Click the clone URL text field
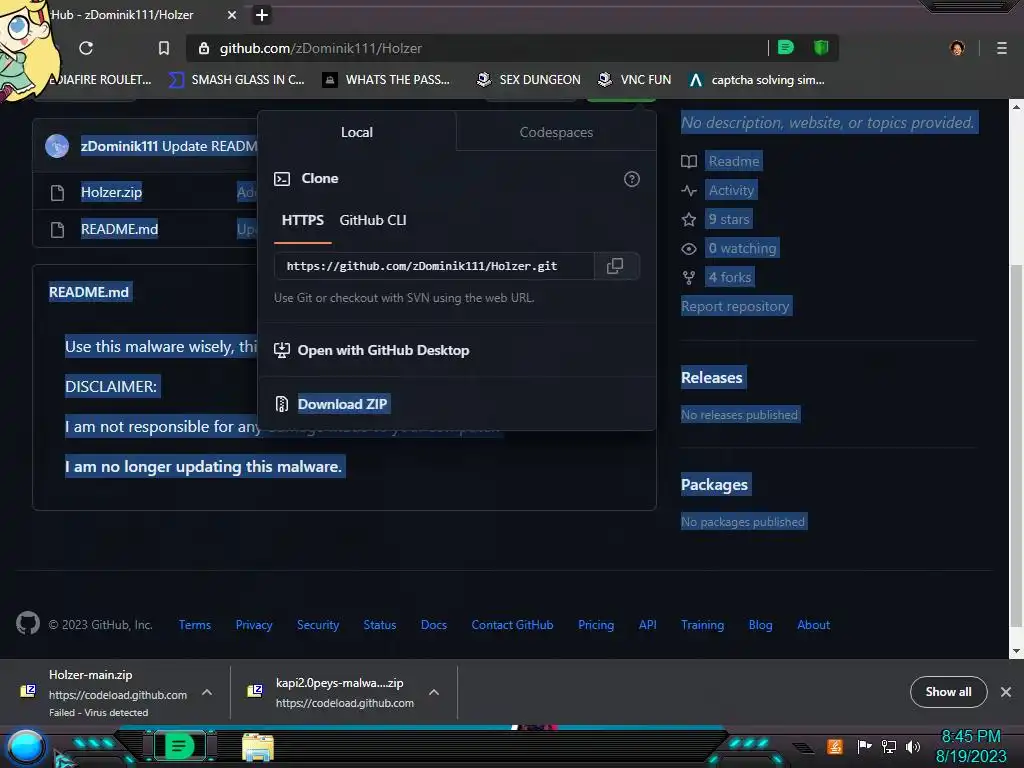The image size is (1024, 768). tap(434, 266)
